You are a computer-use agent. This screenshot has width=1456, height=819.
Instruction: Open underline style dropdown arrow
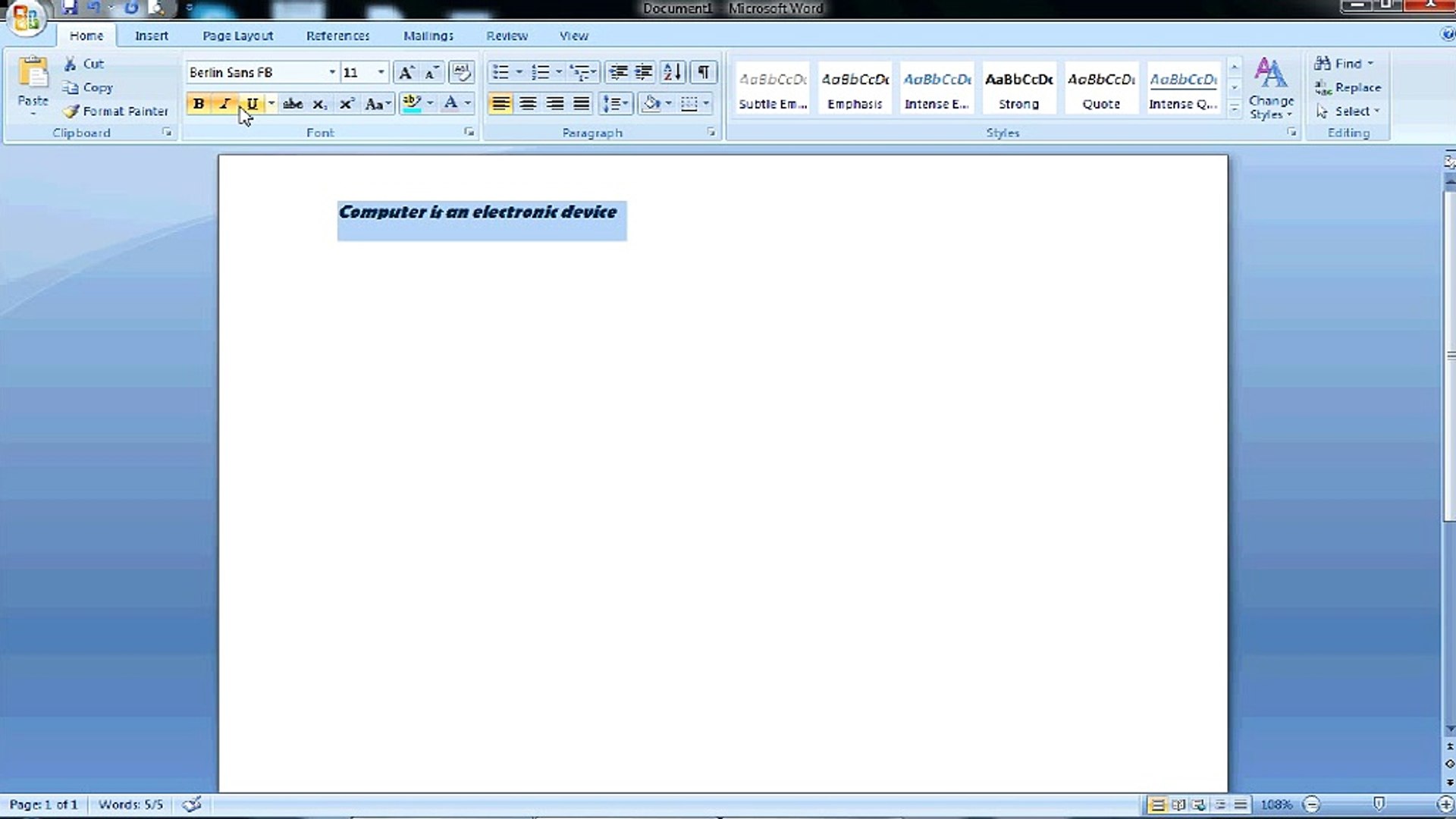[271, 104]
